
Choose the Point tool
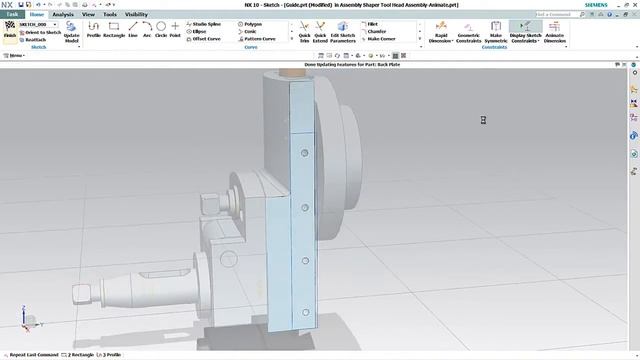pos(175,30)
